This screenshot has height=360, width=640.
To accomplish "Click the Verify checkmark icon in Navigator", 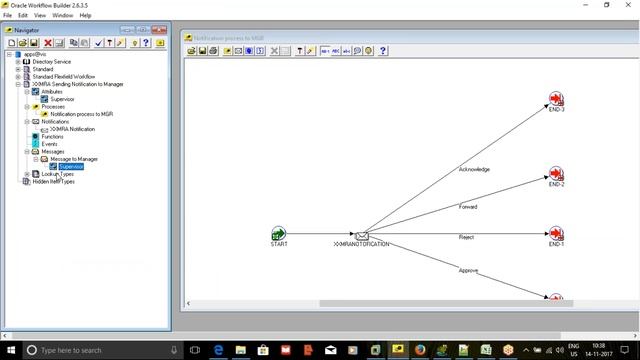I will pos(99,42).
